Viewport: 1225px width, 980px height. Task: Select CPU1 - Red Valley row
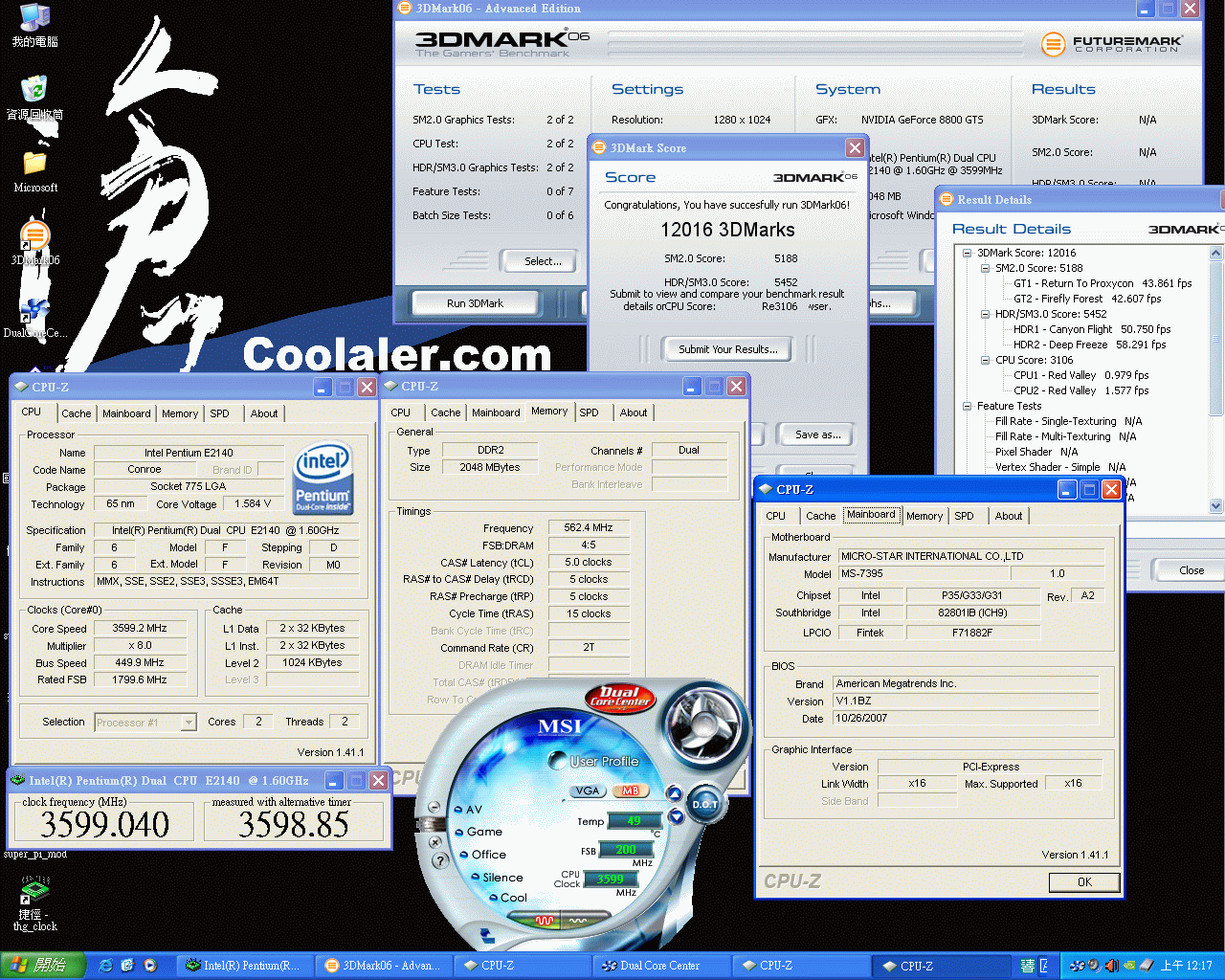(x=1080, y=376)
